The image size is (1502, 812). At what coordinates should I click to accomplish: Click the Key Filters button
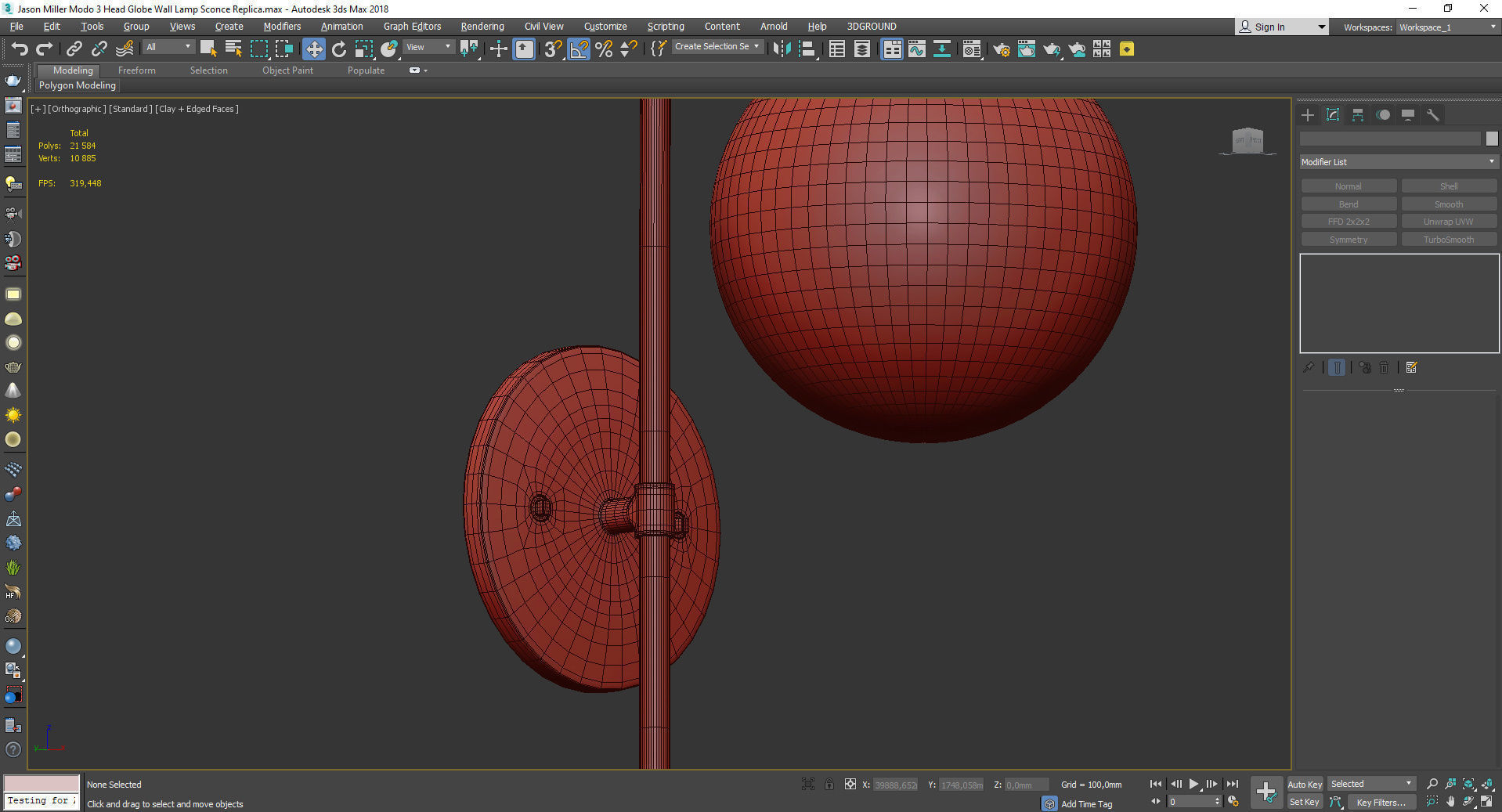pyautogui.click(x=1381, y=803)
